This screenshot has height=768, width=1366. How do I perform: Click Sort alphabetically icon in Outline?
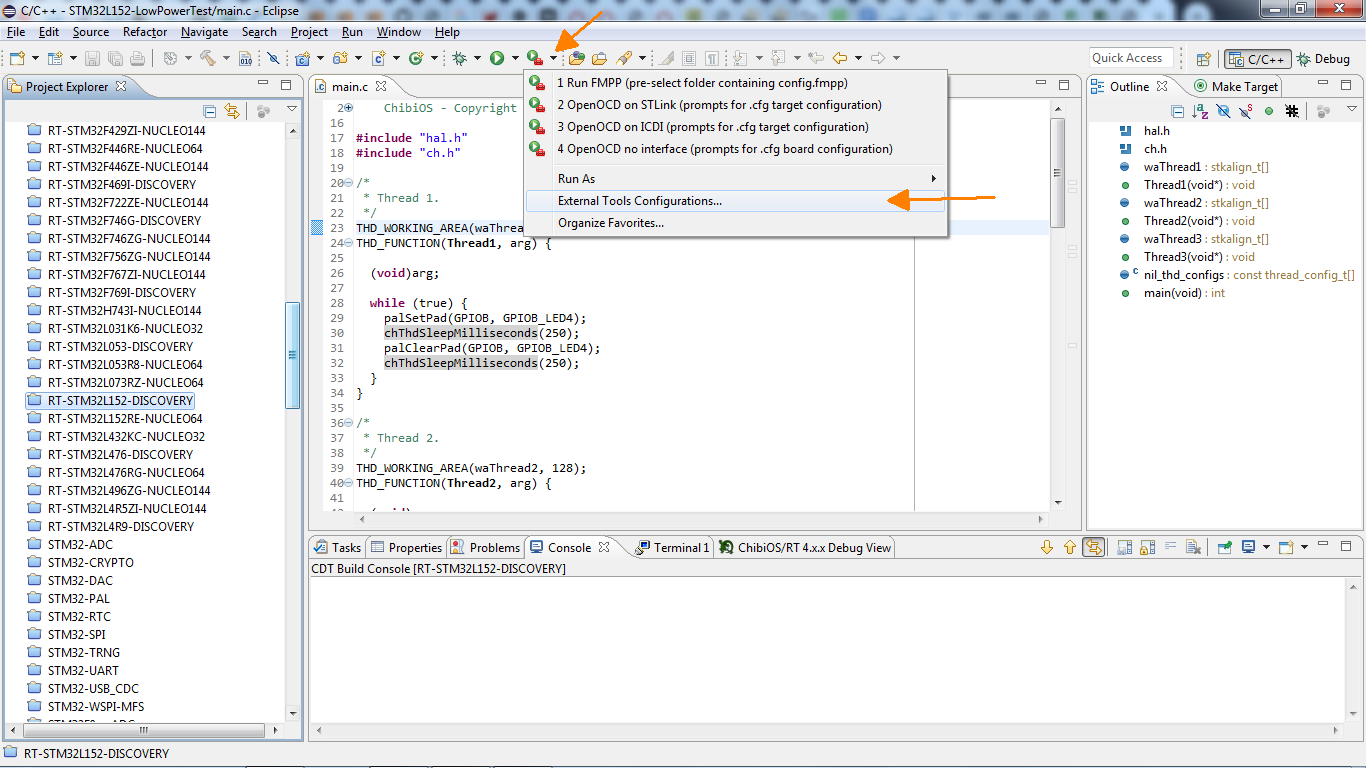(1200, 111)
